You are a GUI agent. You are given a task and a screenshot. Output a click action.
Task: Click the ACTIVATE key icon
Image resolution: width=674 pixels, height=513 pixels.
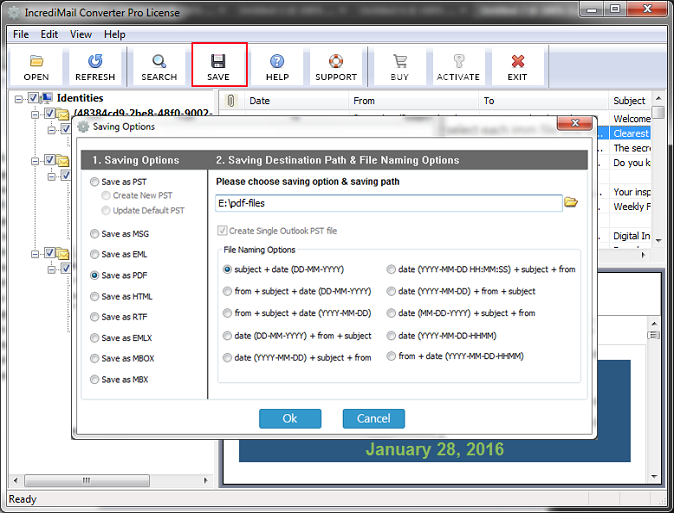(459, 61)
